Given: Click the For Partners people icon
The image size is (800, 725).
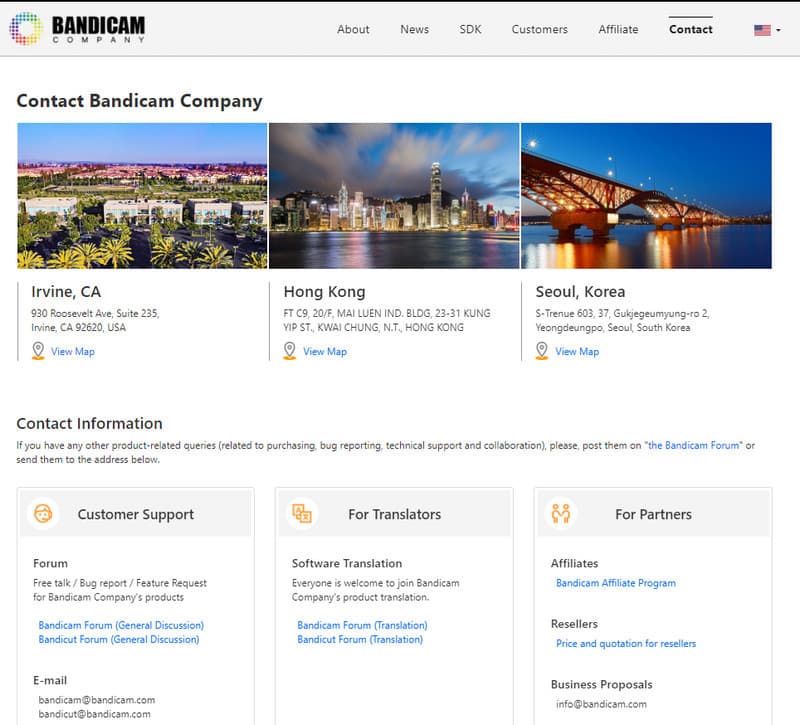Looking at the screenshot, I should pos(560,514).
